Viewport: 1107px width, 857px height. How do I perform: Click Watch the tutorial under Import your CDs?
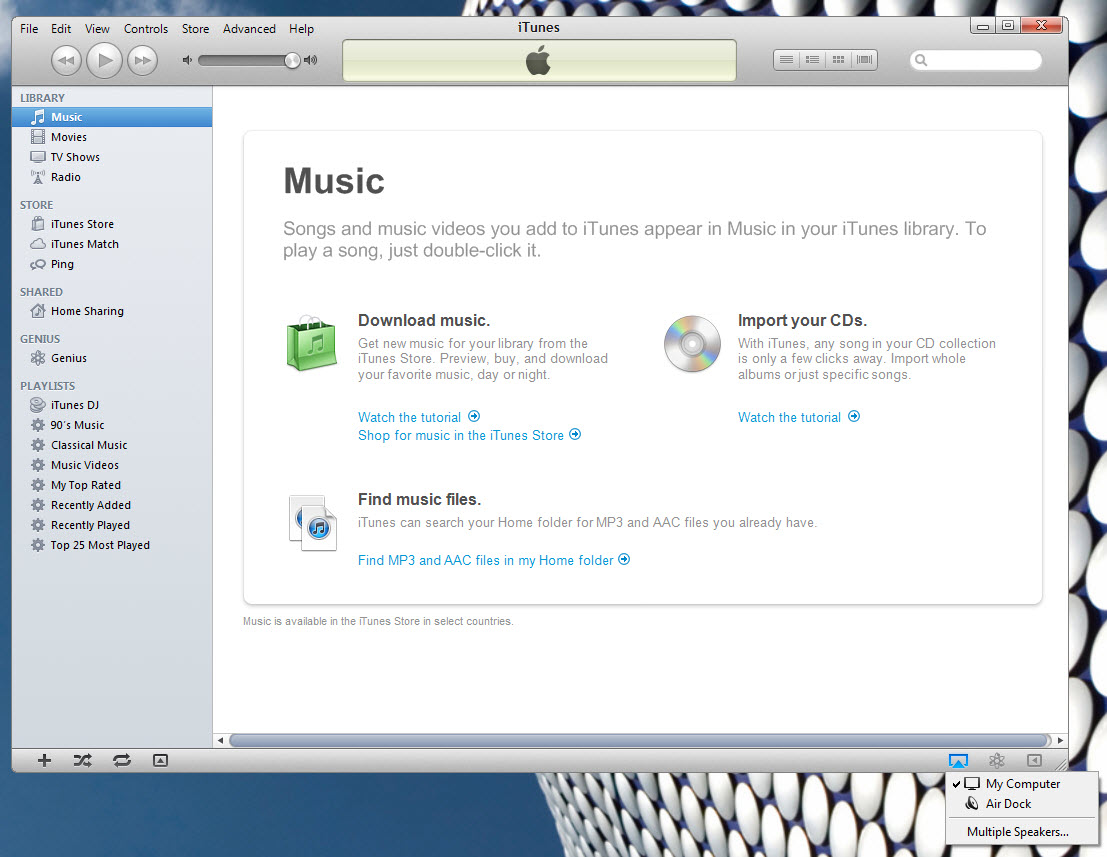(798, 417)
